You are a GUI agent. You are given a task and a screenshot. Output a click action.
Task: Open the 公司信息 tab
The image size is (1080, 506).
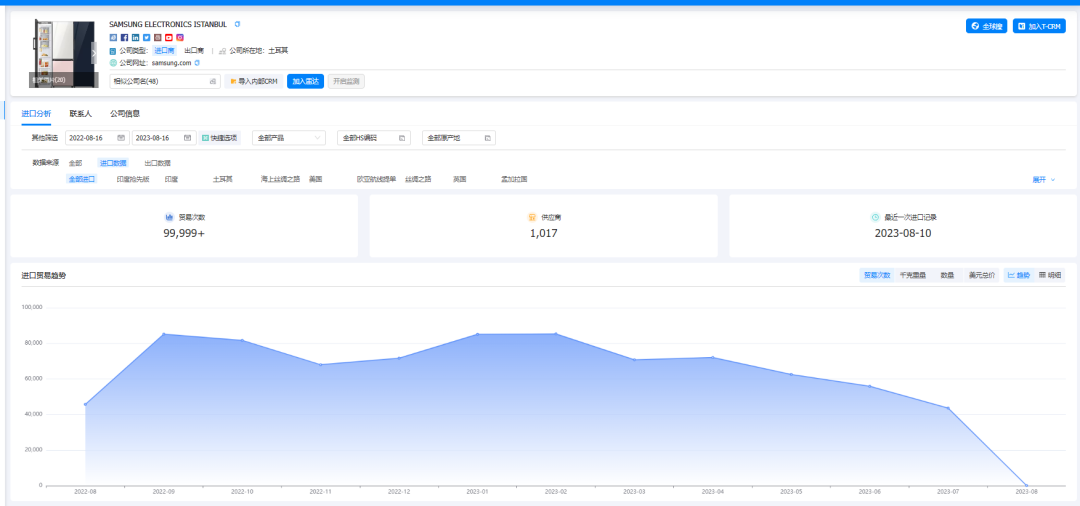125,114
